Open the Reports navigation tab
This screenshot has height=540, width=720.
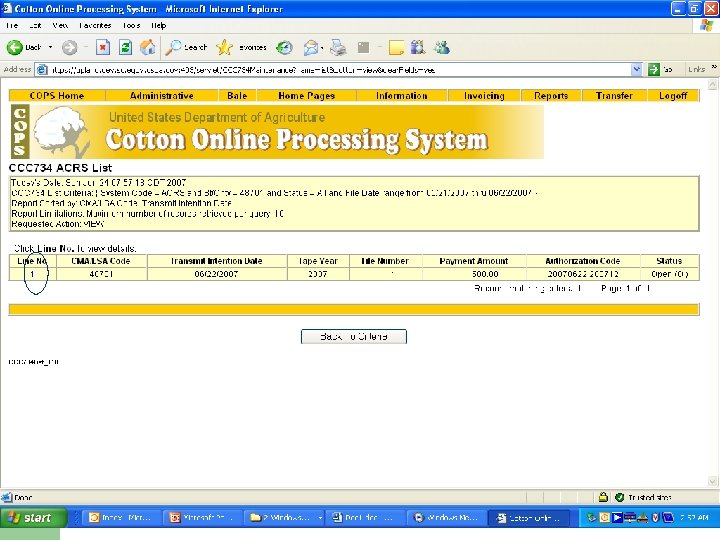550,96
